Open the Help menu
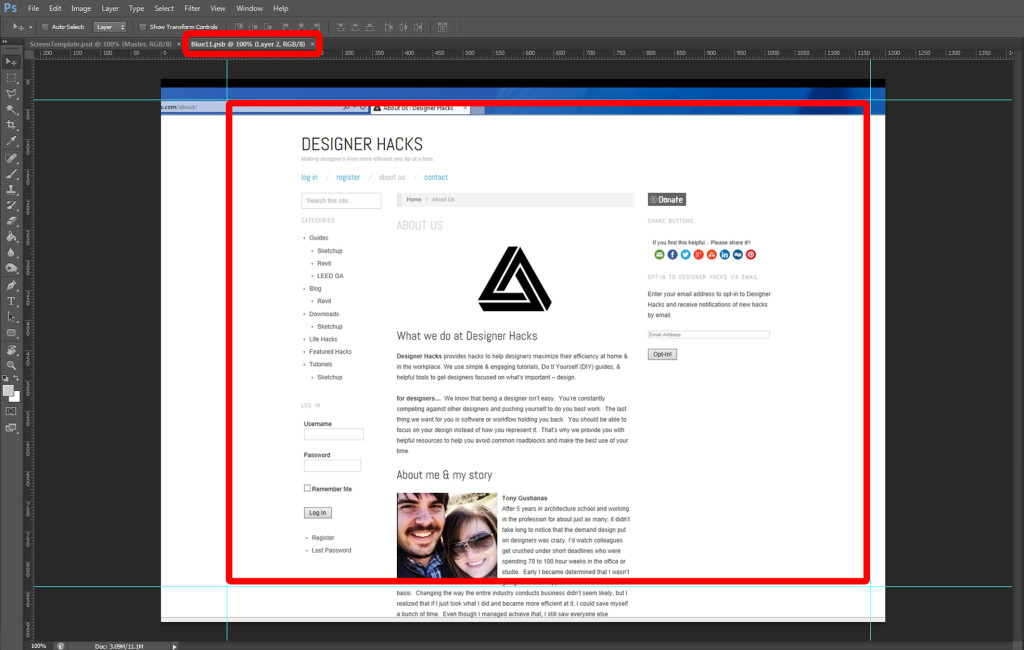The height and width of the screenshot is (650, 1024). [x=281, y=8]
